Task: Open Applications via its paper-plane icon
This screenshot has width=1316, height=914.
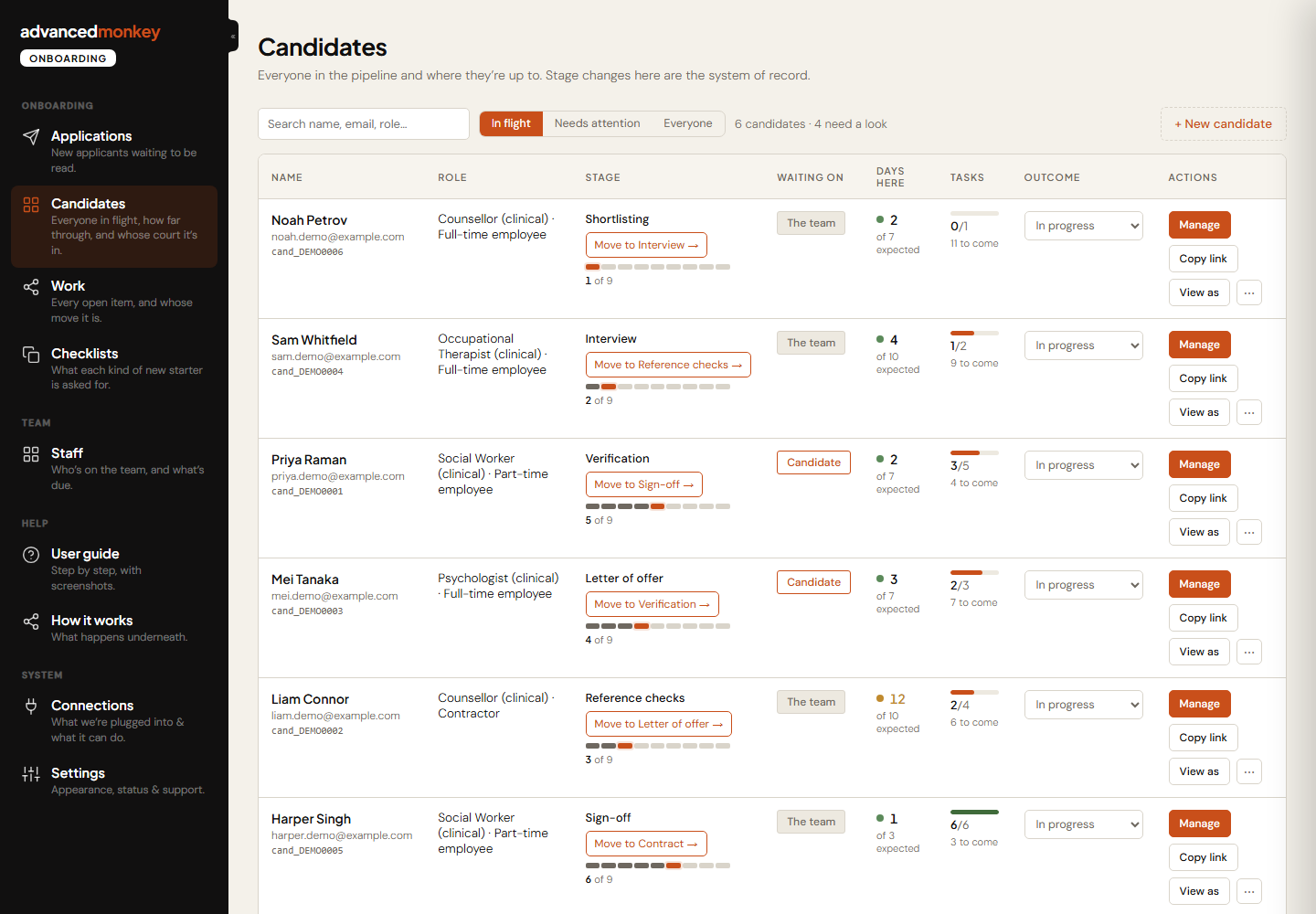Action: click(x=31, y=137)
